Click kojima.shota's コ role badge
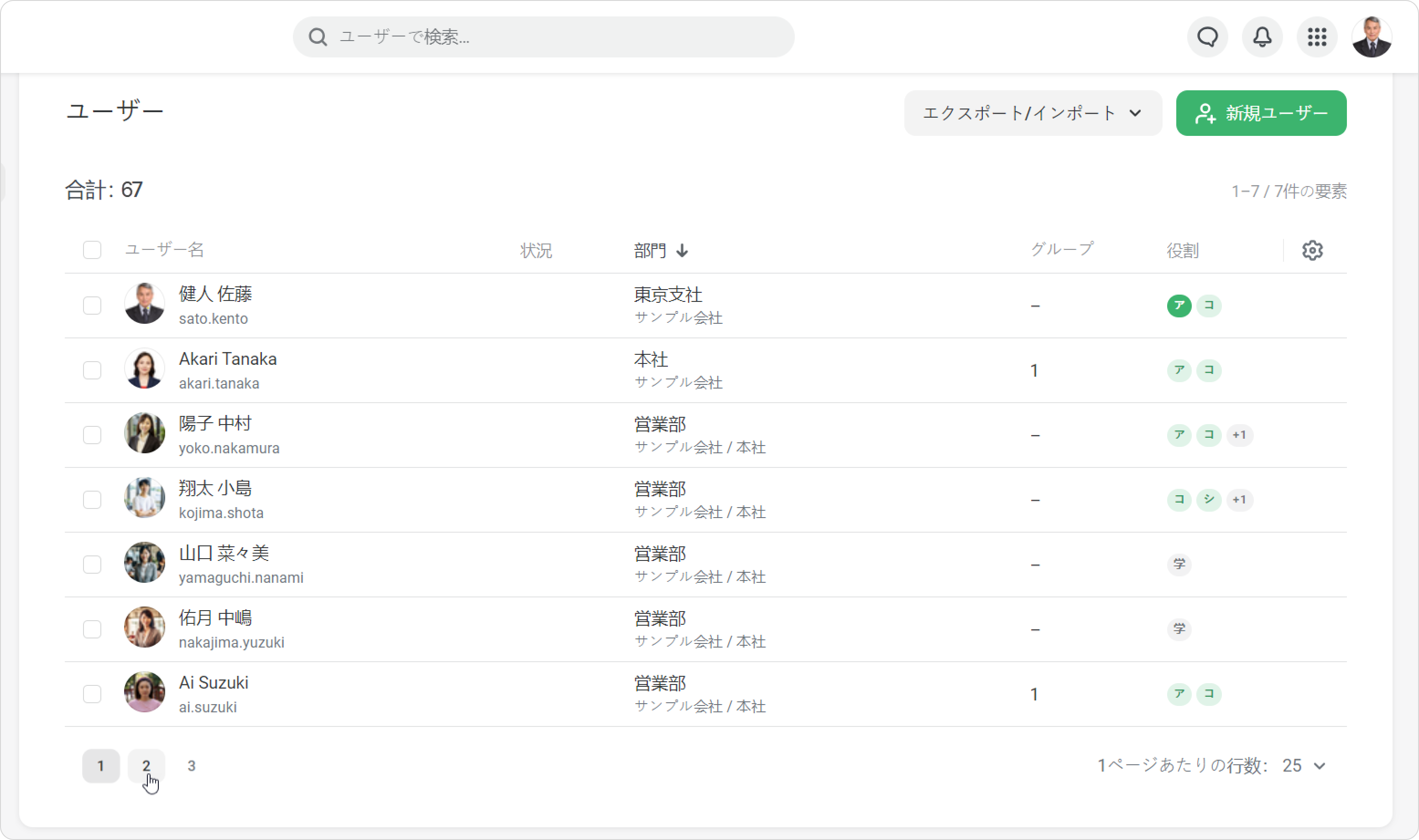 pos(1179,500)
